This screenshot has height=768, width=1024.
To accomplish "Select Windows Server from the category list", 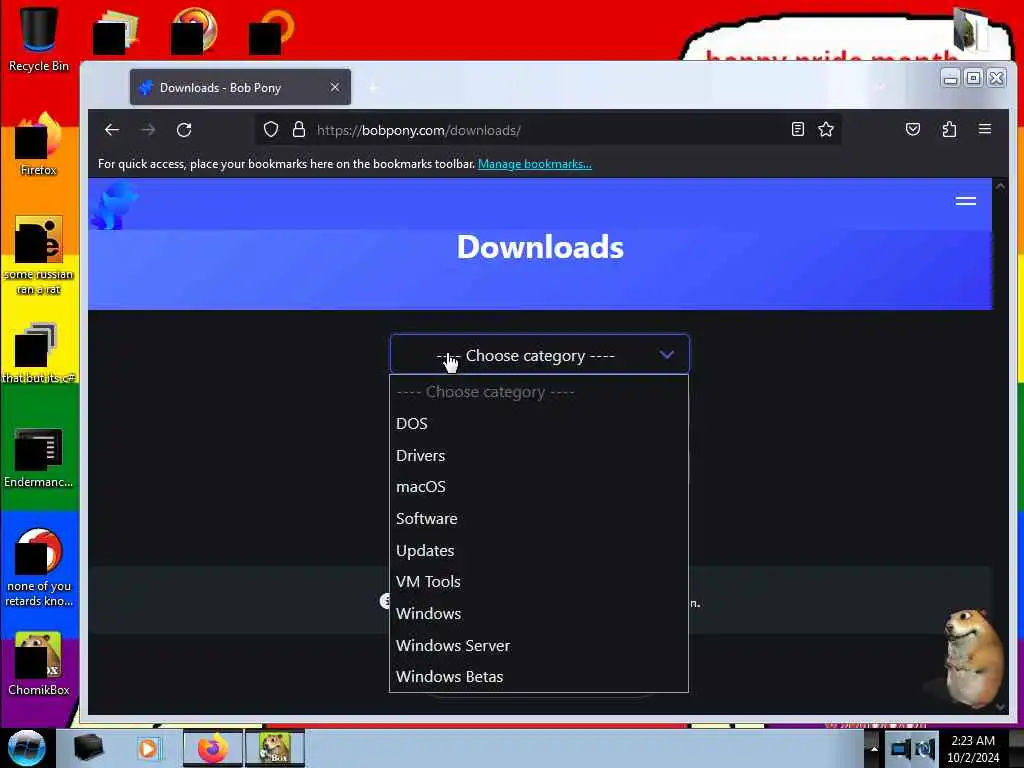I will pos(539,645).
